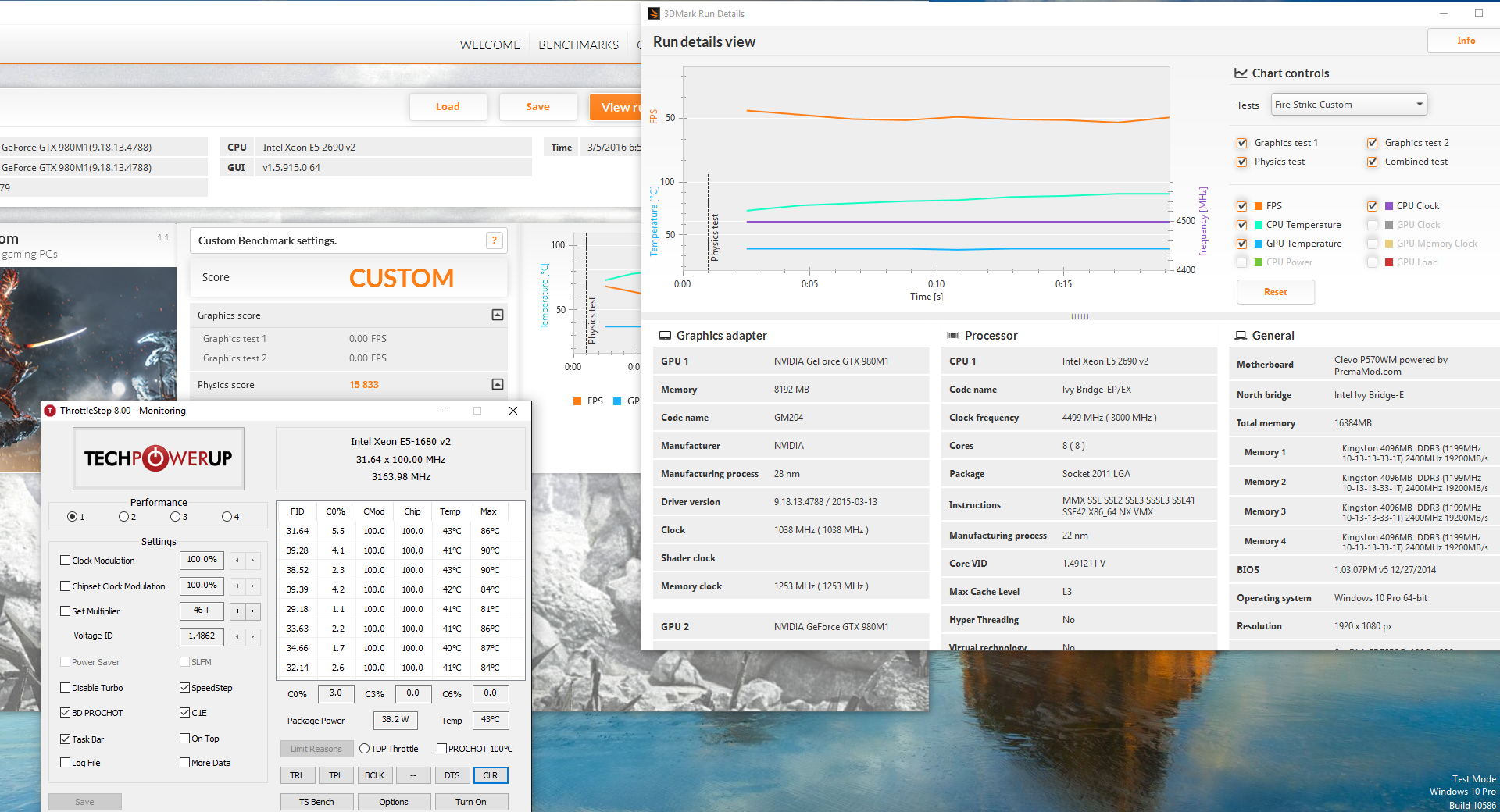Click the Save button in 3DMark
1500x812 pixels.
537,107
